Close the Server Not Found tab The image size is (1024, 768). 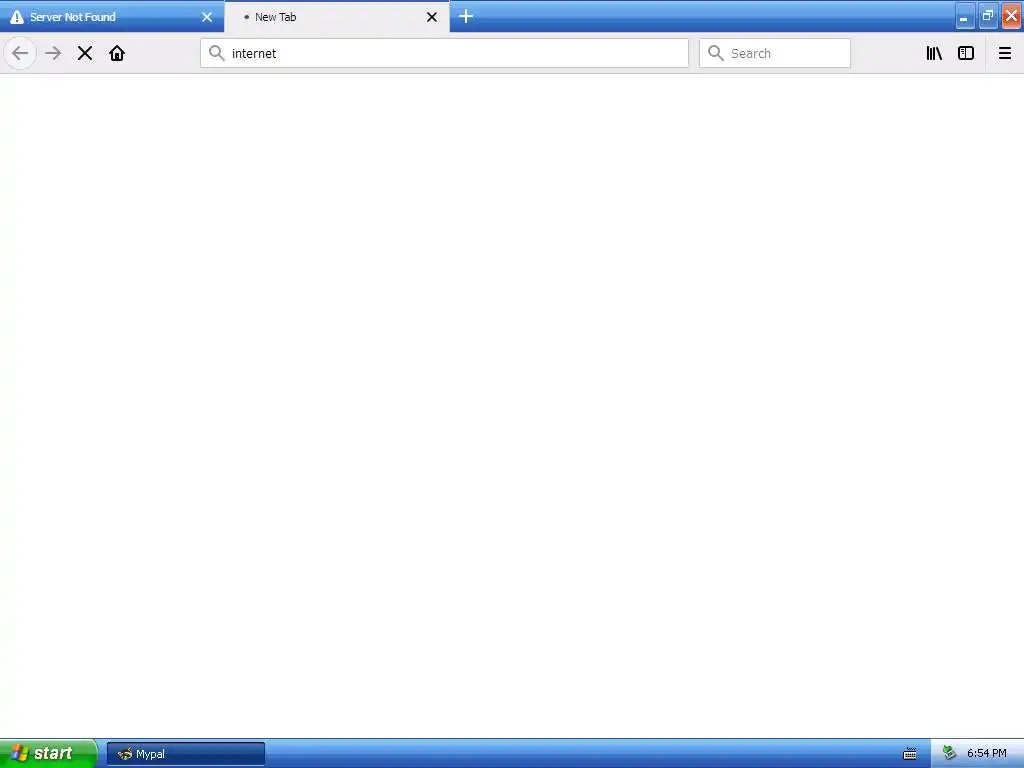pyautogui.click(x=207, y=17)
